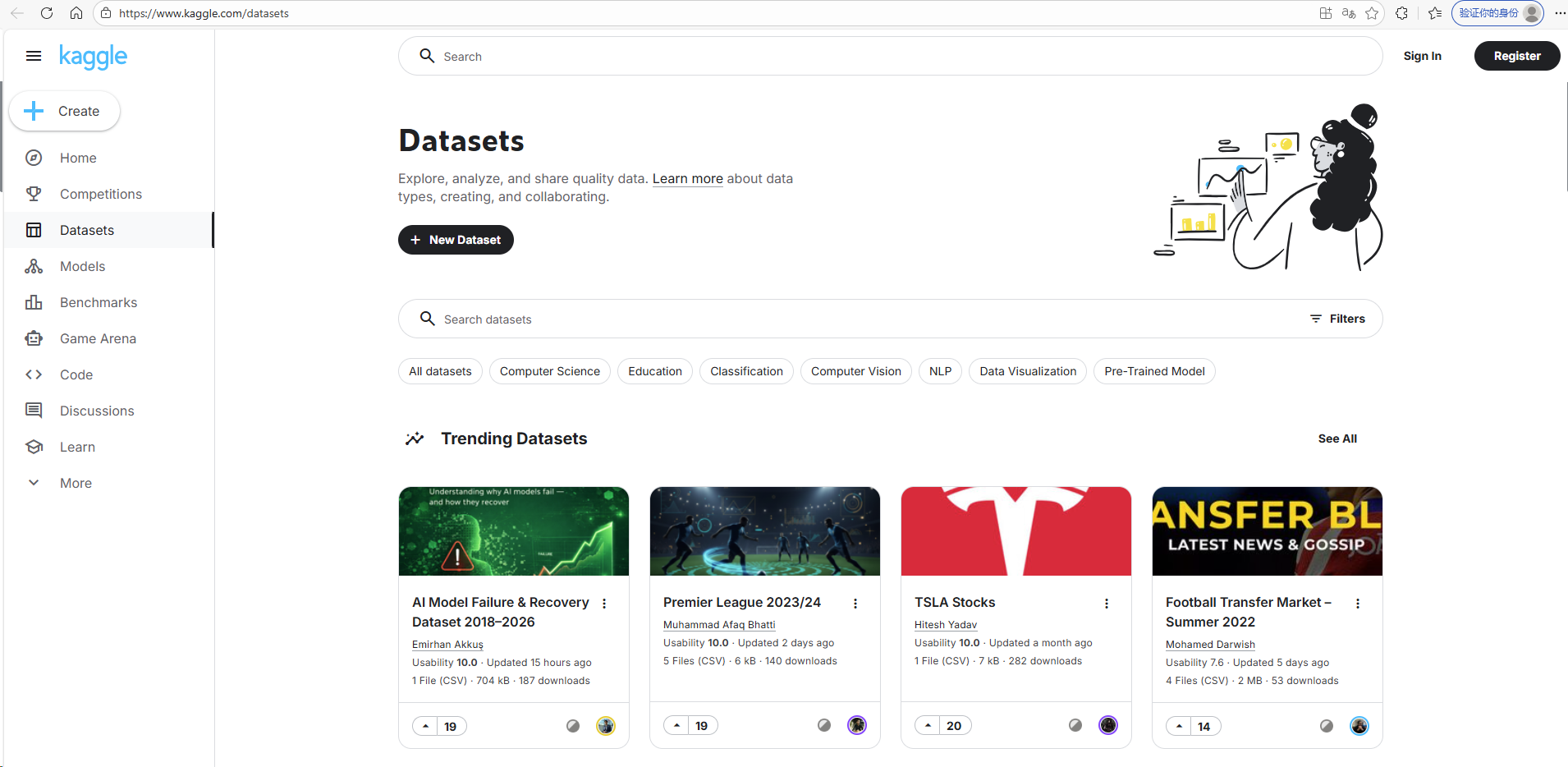Open Football Transfer Market thumbnail
Viewport: 1568px width, 767px height.
coord(1268,531)
